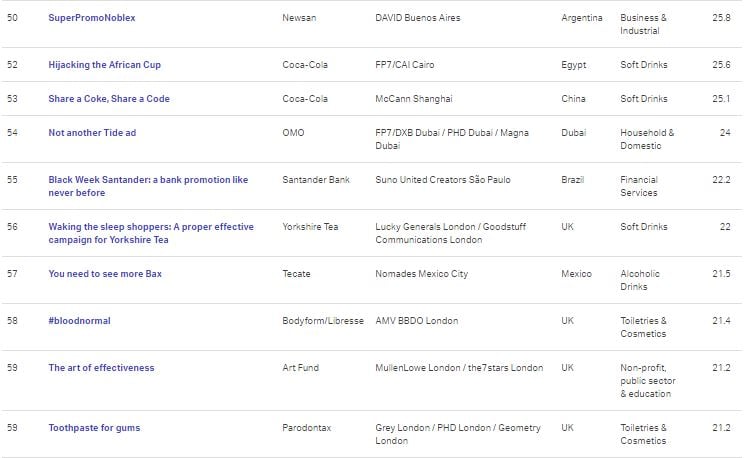Click the Parodontax brand cell
Screen dimensions: 752x458
[307, 428]
